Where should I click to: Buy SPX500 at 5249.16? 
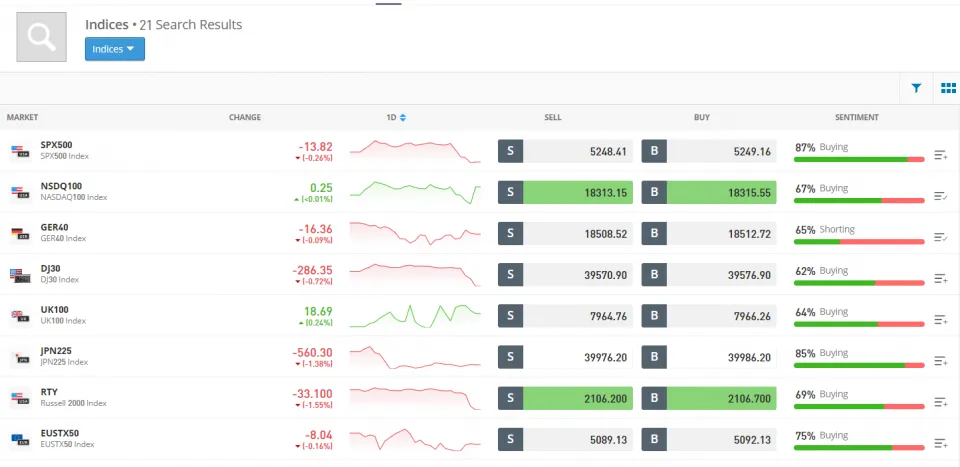(709, 151)
